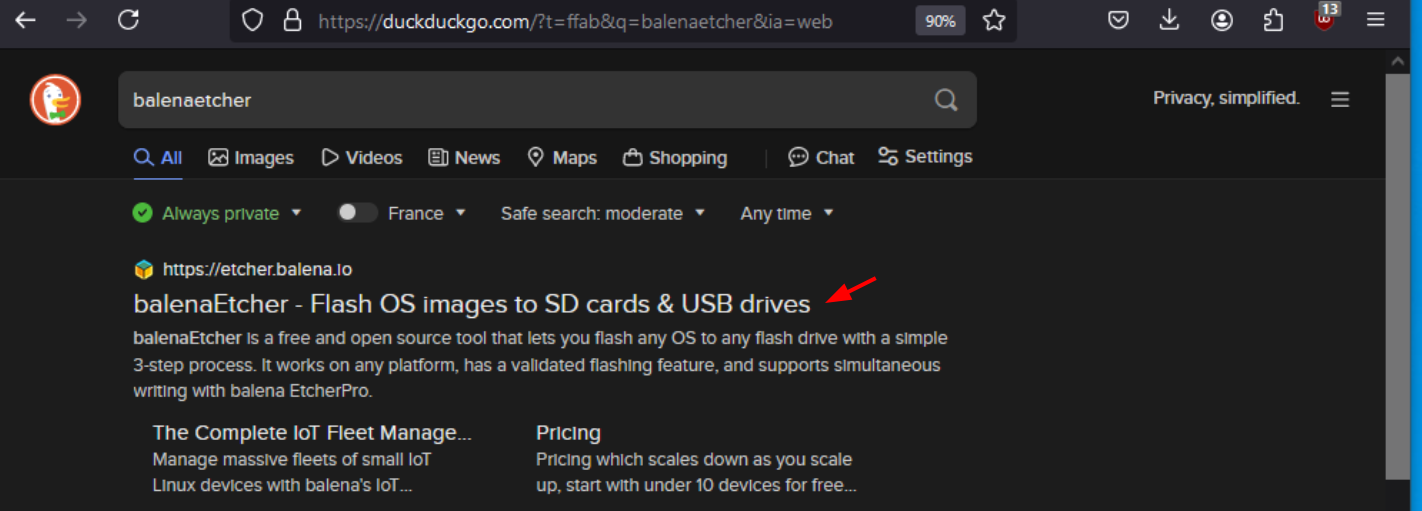Open the Safe search: moderate dropdown
This screenshot has height=511, width=1422.
[x=603, y=213]
